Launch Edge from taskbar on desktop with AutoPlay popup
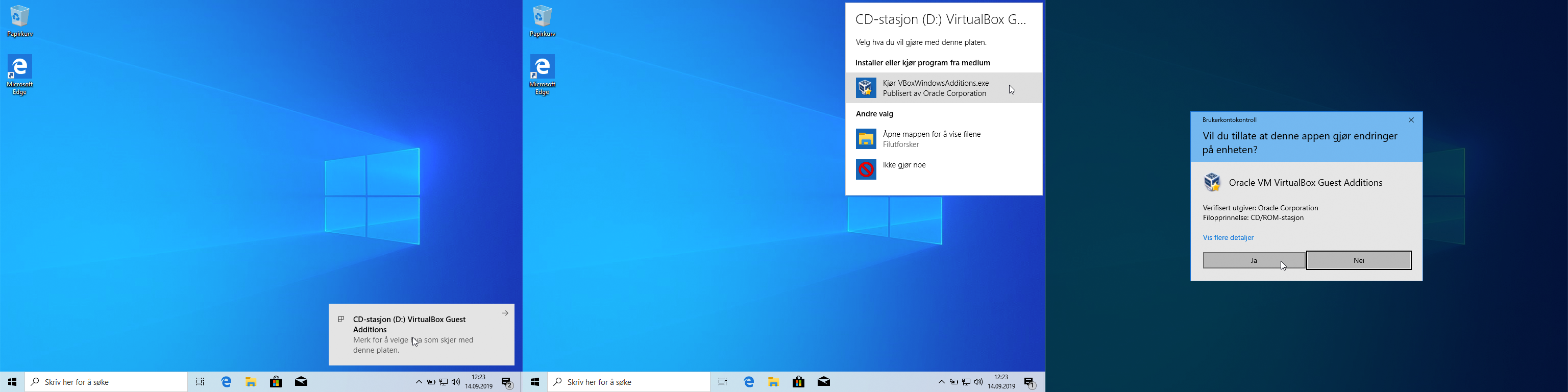This screenshot has height=392, width=1568. click(749, 382)
